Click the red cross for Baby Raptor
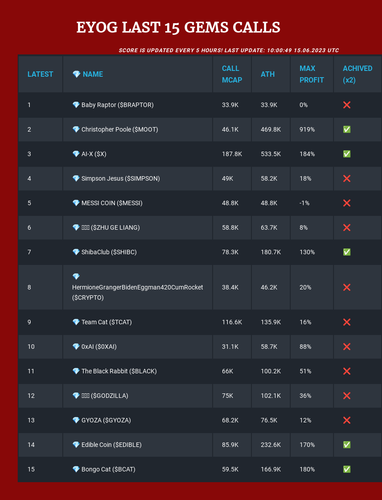Screen dimensions: 382x500 (x=347, y=105)
